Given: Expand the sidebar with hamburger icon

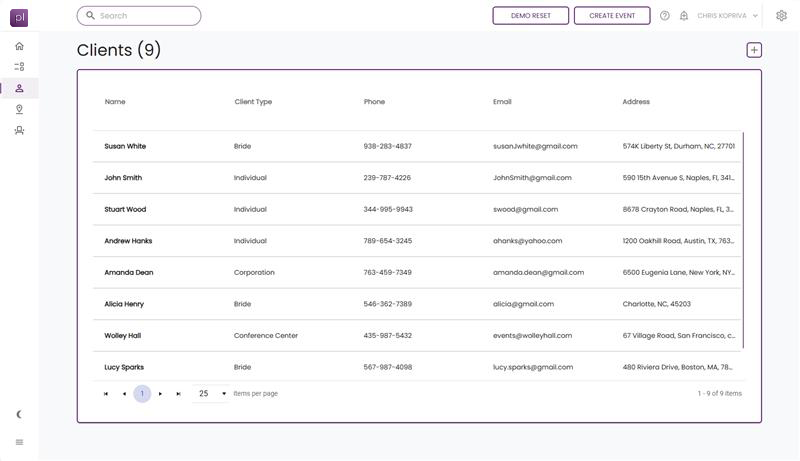Looking at the screenshot, I should [19, 442].
